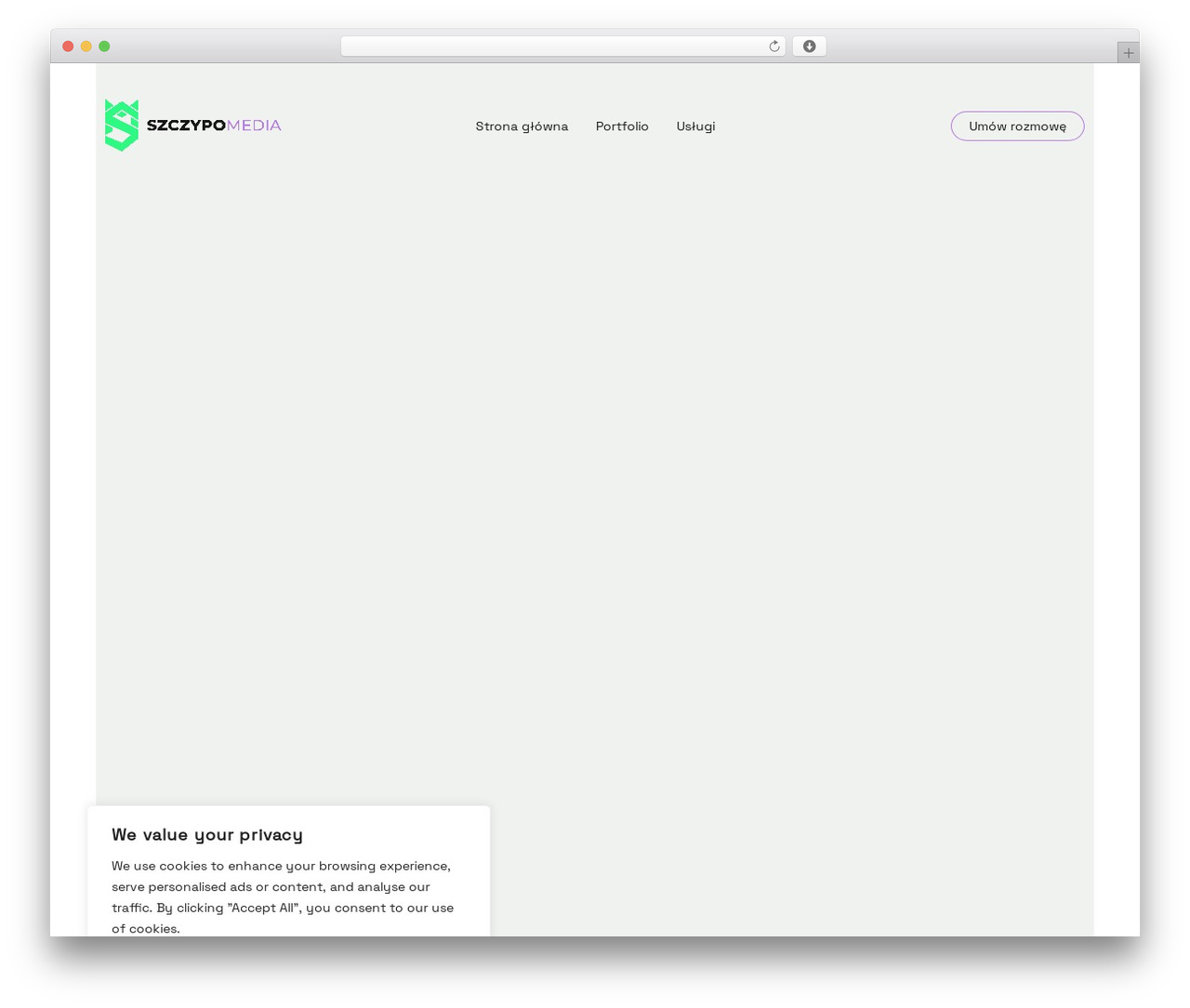Focus the browser address bar
1190x1008 pixels.
click(562, 46)
